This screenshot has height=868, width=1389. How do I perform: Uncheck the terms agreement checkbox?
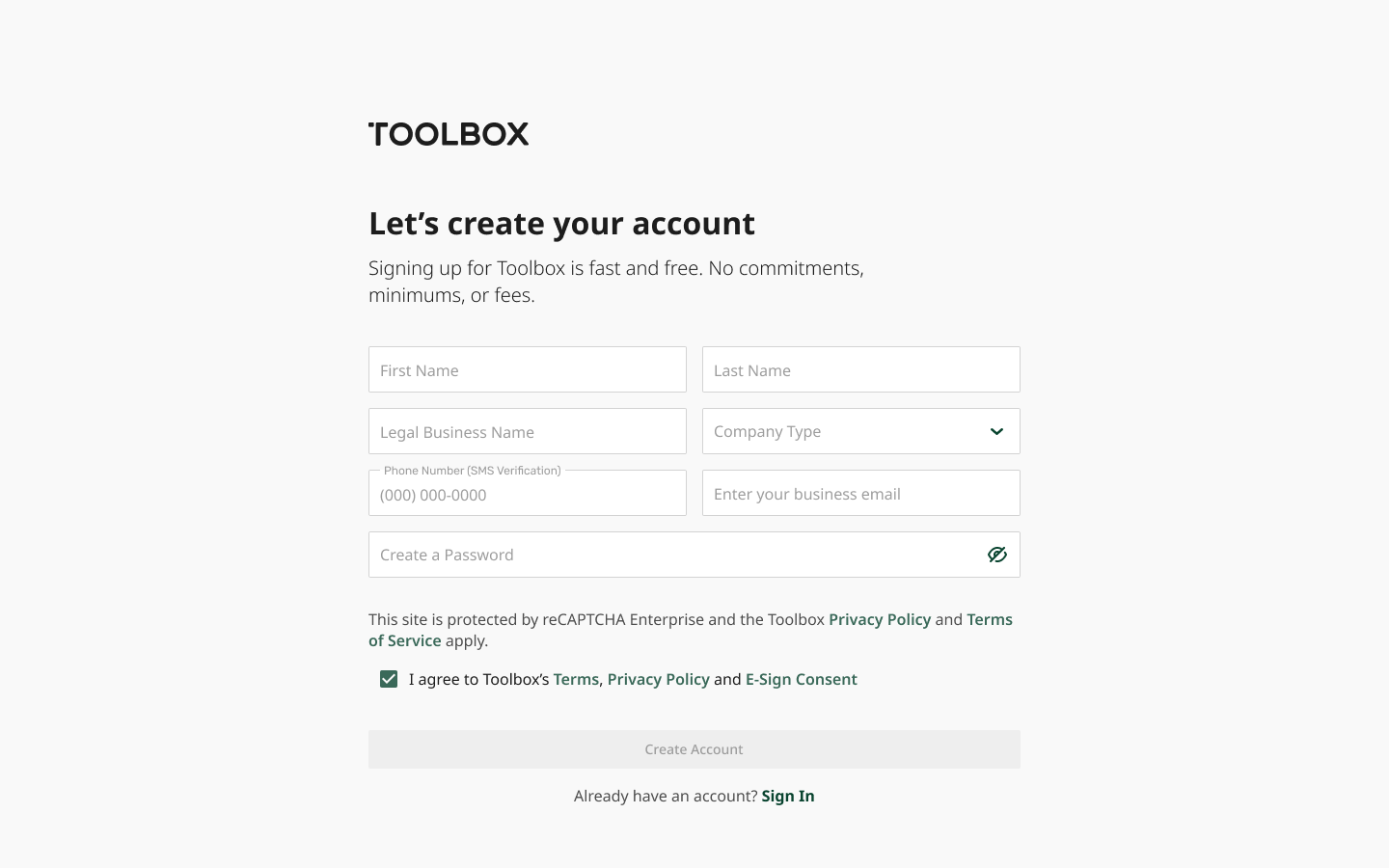(x=389, y=679)
